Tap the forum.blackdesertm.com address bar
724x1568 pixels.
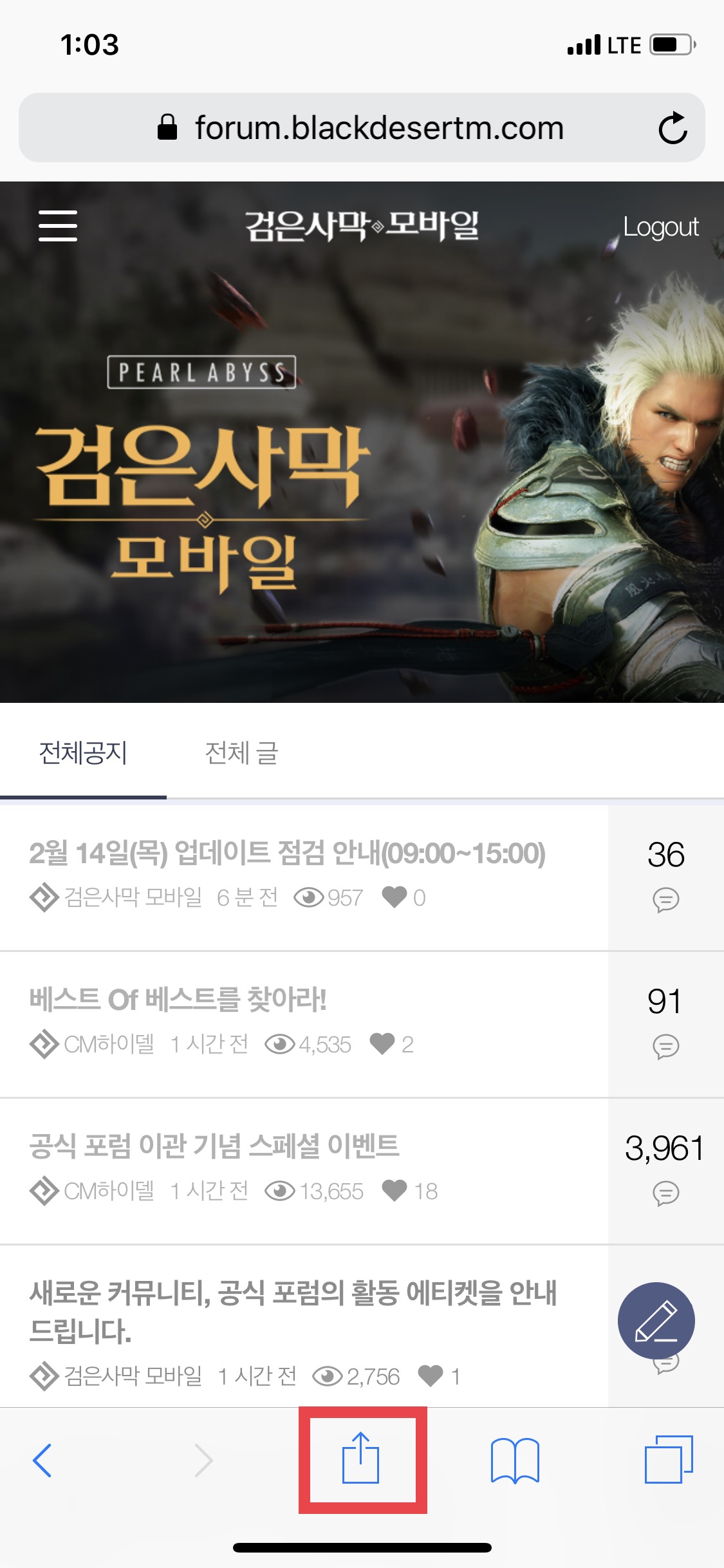362,127
